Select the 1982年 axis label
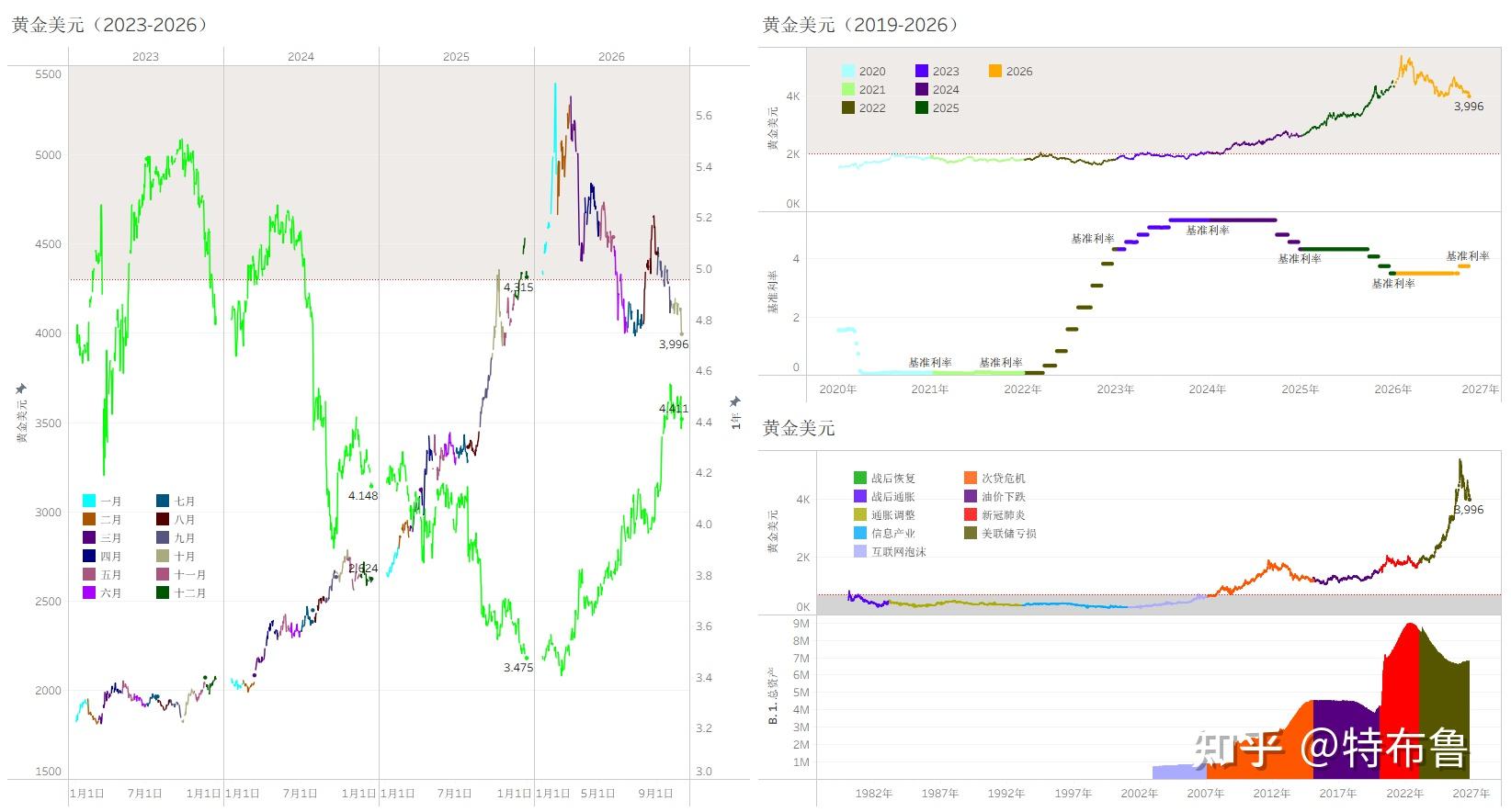The width and height of the screenshot is (1511, 812). pos(874,794)
